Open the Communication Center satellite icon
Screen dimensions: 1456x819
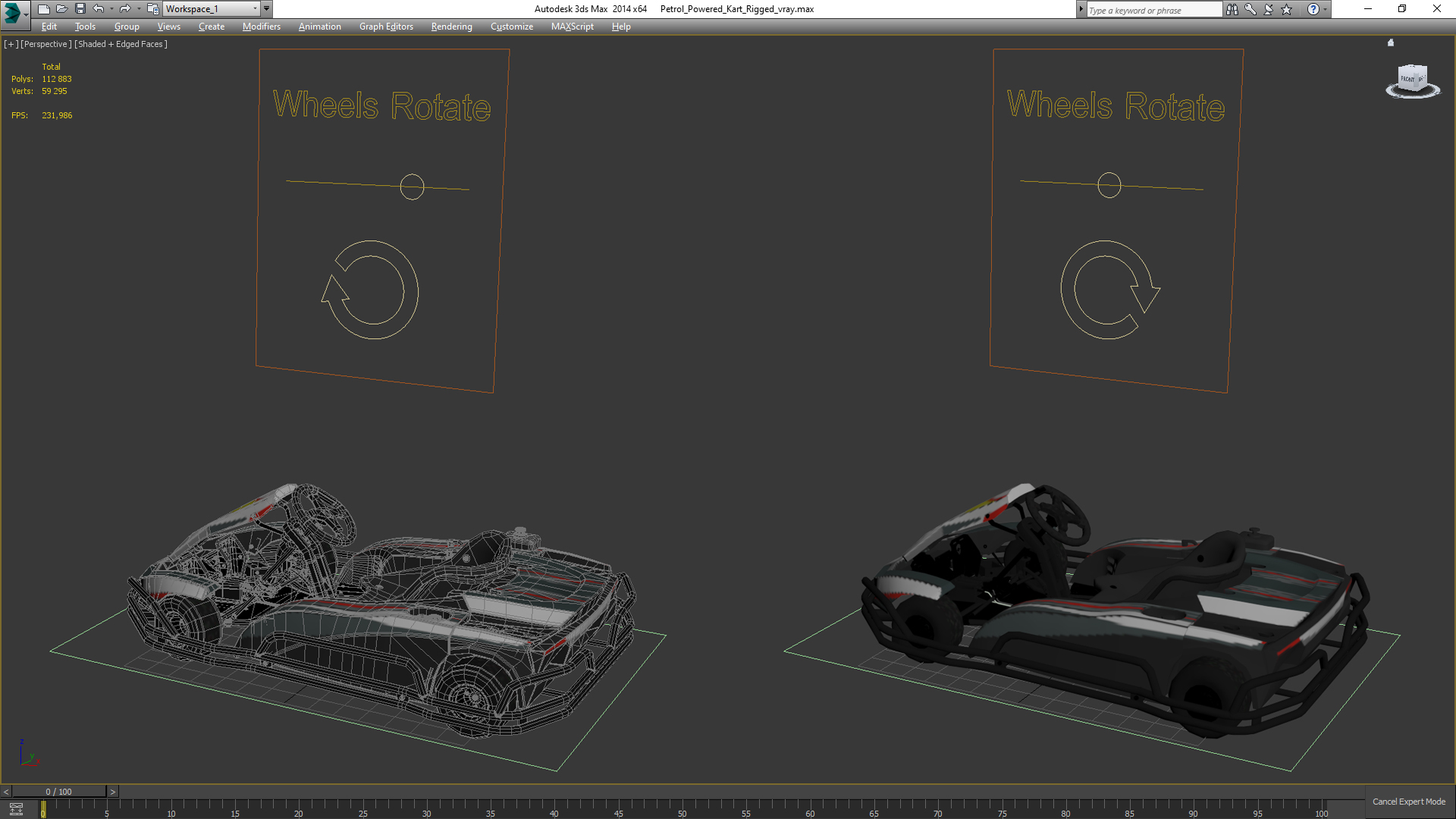tap(1269, 9)
